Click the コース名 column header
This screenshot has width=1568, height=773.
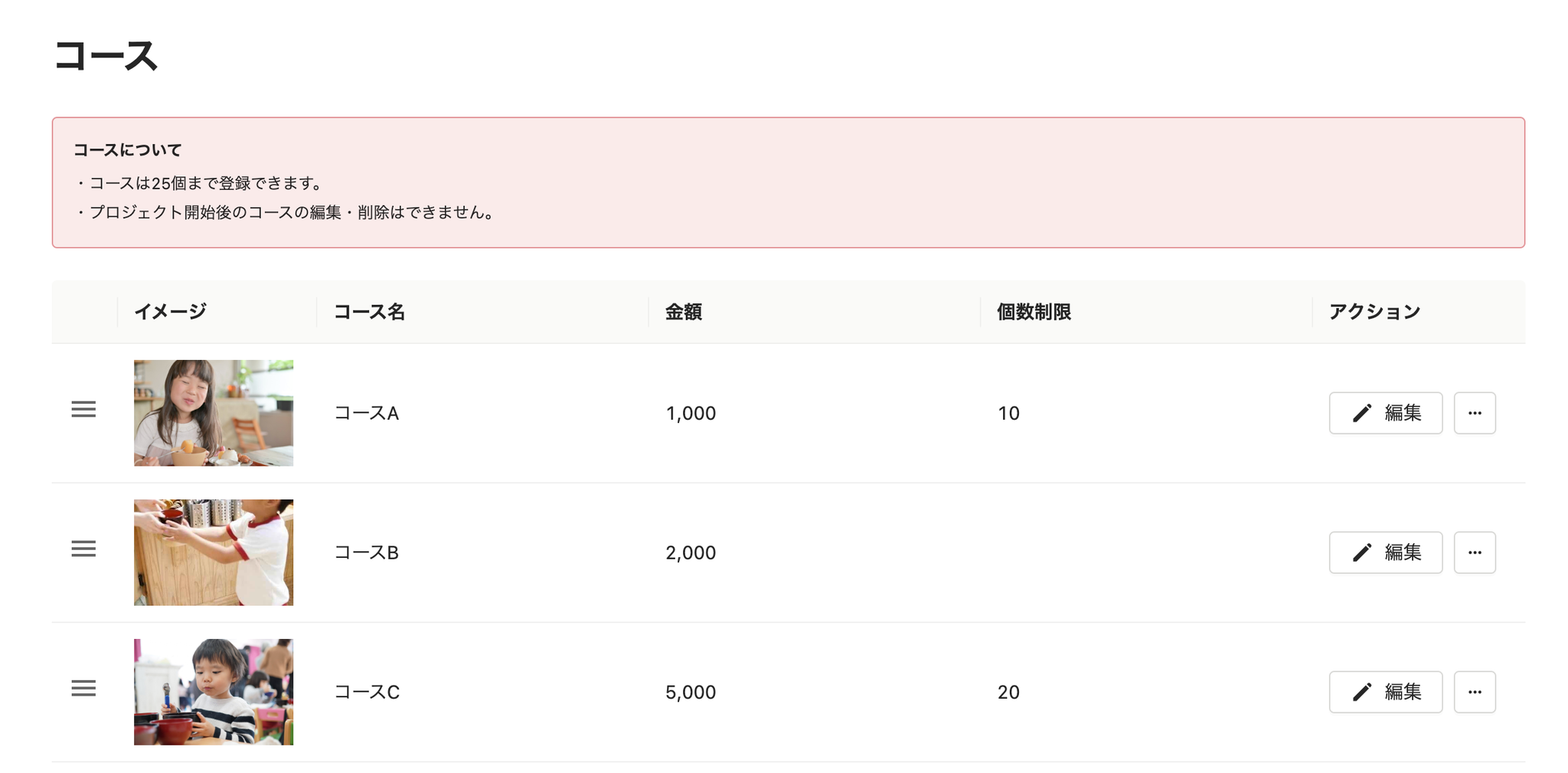pos(369,312)
